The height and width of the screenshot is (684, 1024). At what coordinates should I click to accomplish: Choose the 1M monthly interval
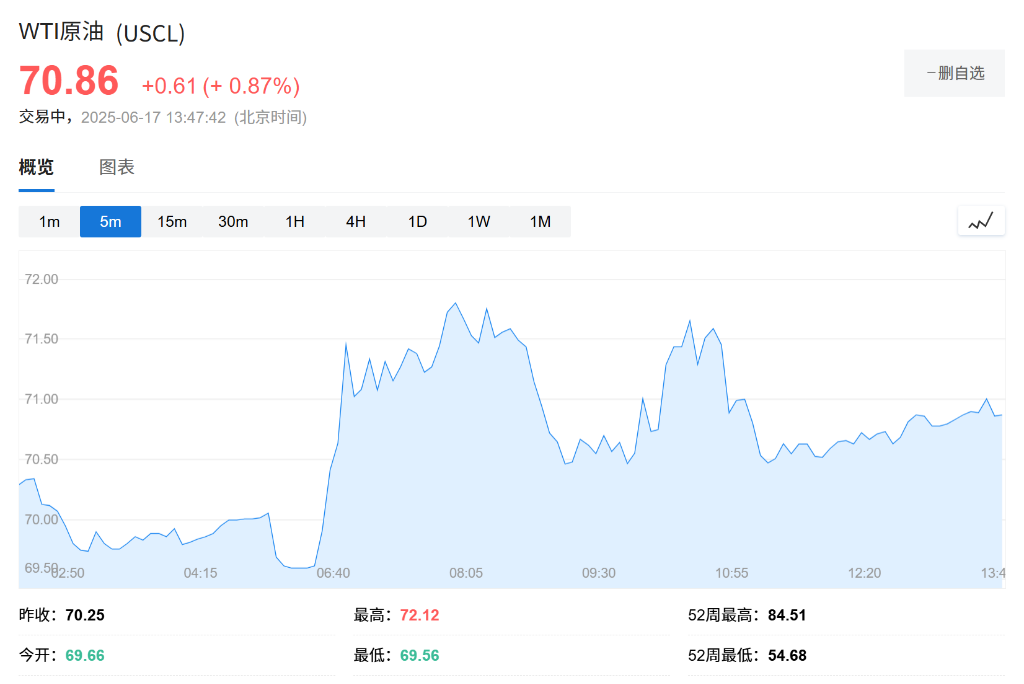click(x=540, y=222)
